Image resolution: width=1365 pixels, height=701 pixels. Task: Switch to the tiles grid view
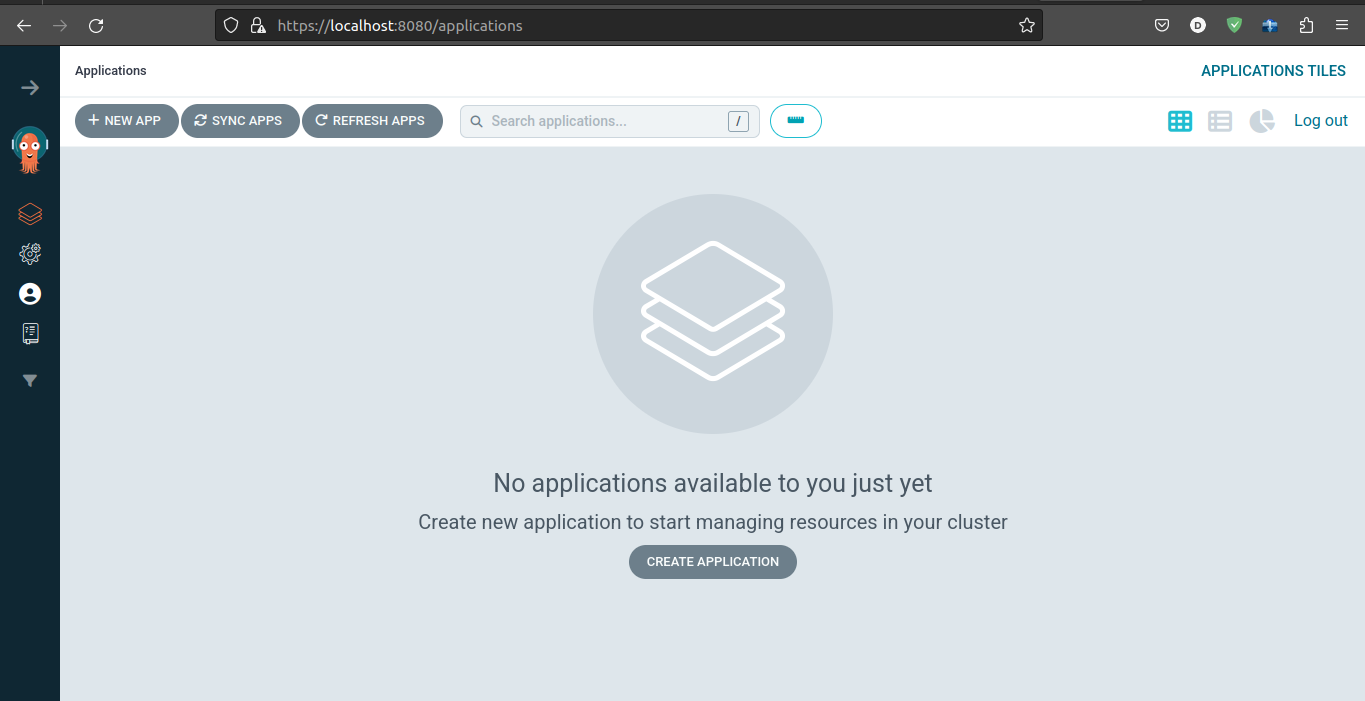pyautogui.click(x=1180, y=121)
